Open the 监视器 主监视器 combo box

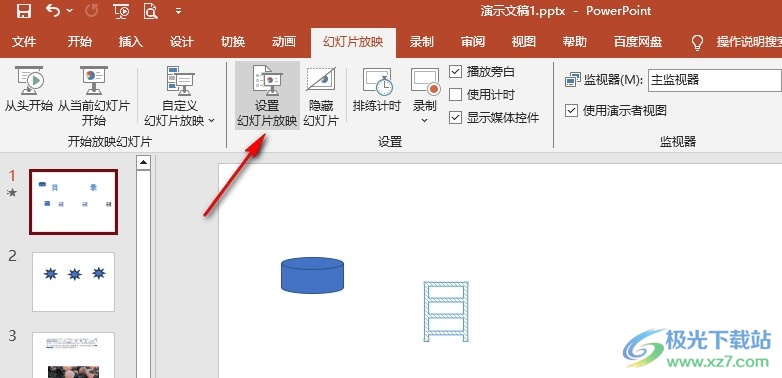pos(715,80)
